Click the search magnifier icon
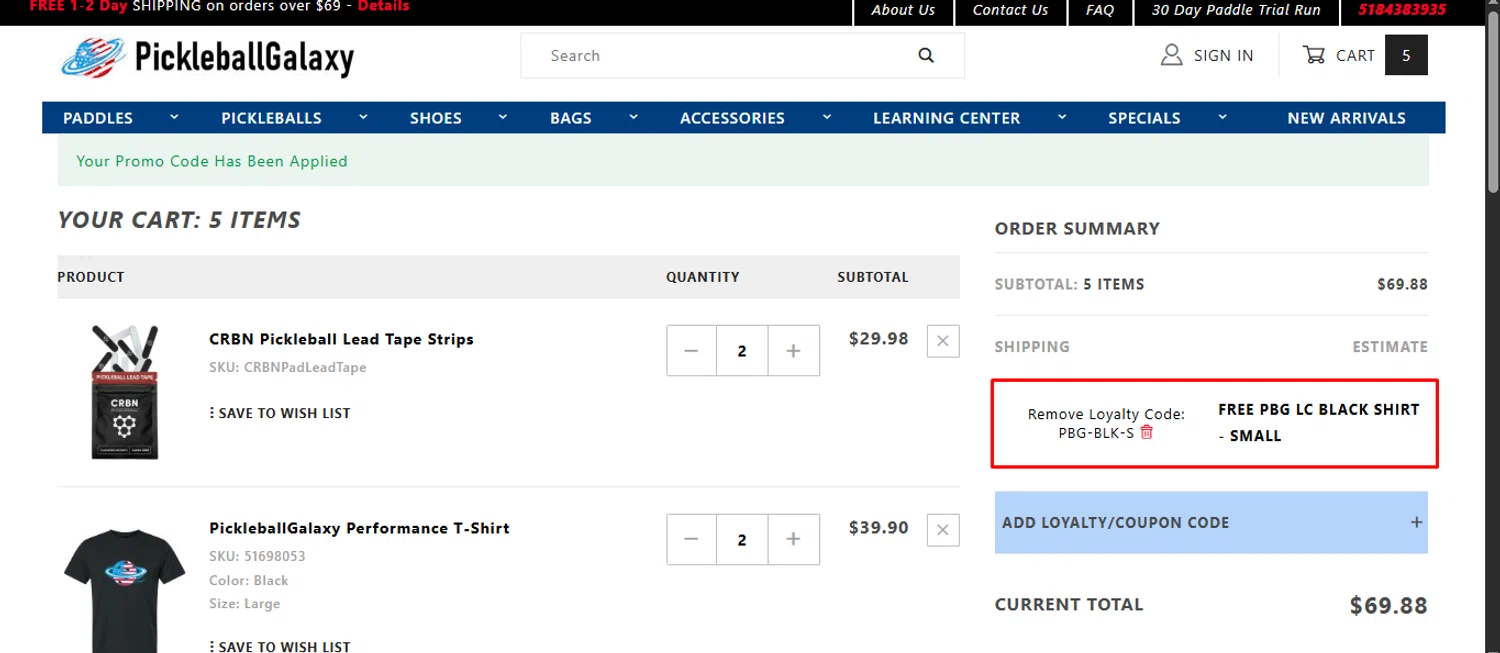 point(926,56)
